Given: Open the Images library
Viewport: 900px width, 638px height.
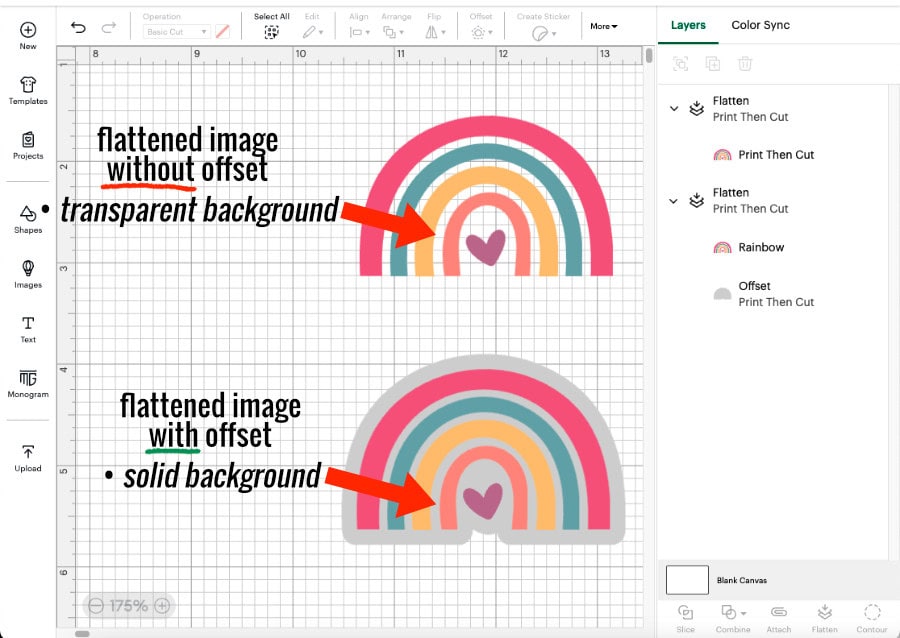Looking at the screenshot, I should (x=28, y=274).
